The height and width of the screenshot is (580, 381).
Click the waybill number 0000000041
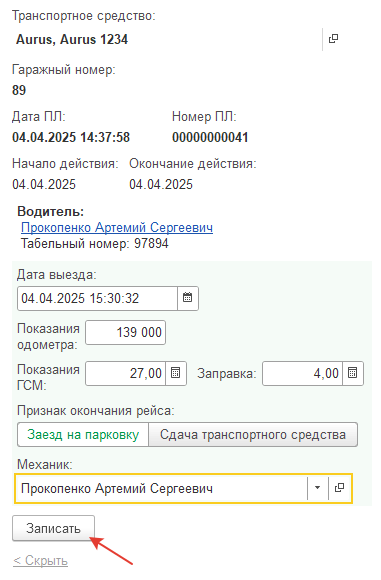(210, 137)
